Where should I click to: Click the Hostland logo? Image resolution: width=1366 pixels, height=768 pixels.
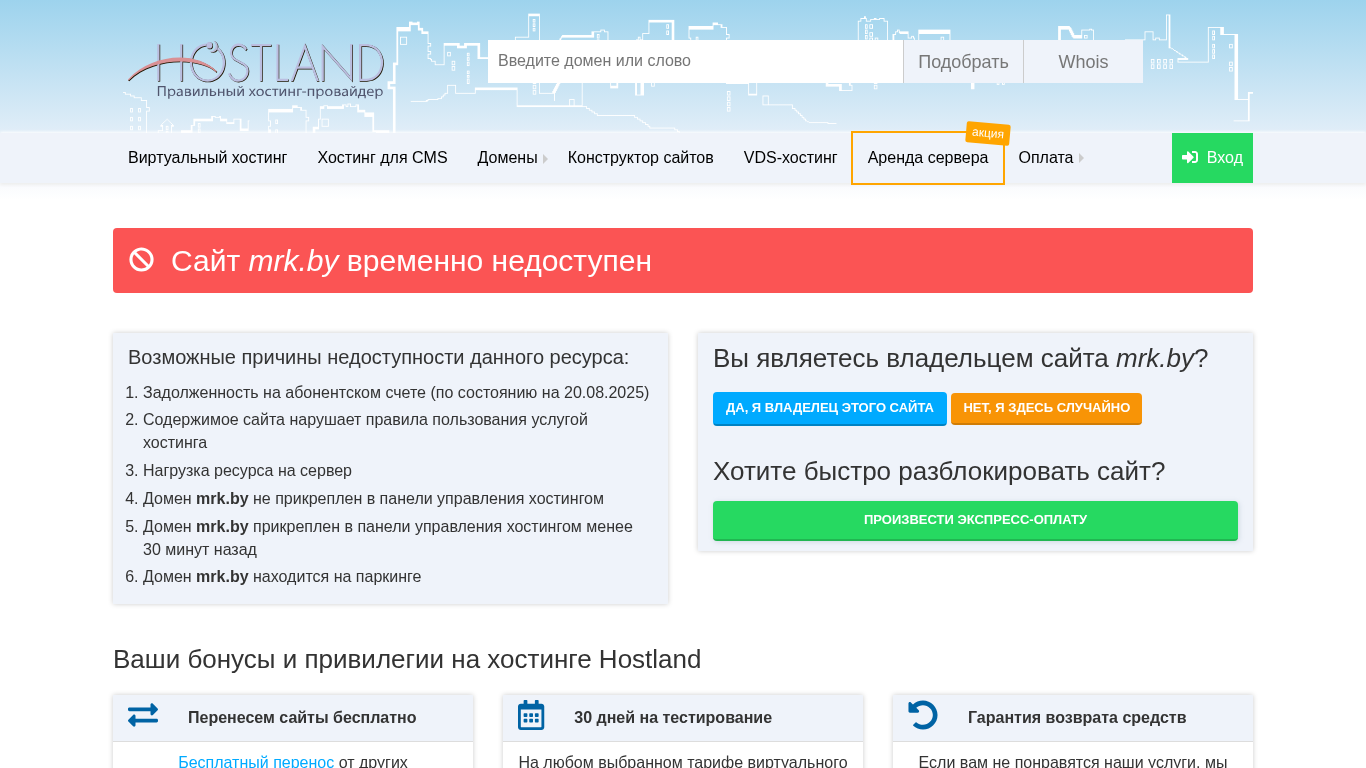pos(256,70)
